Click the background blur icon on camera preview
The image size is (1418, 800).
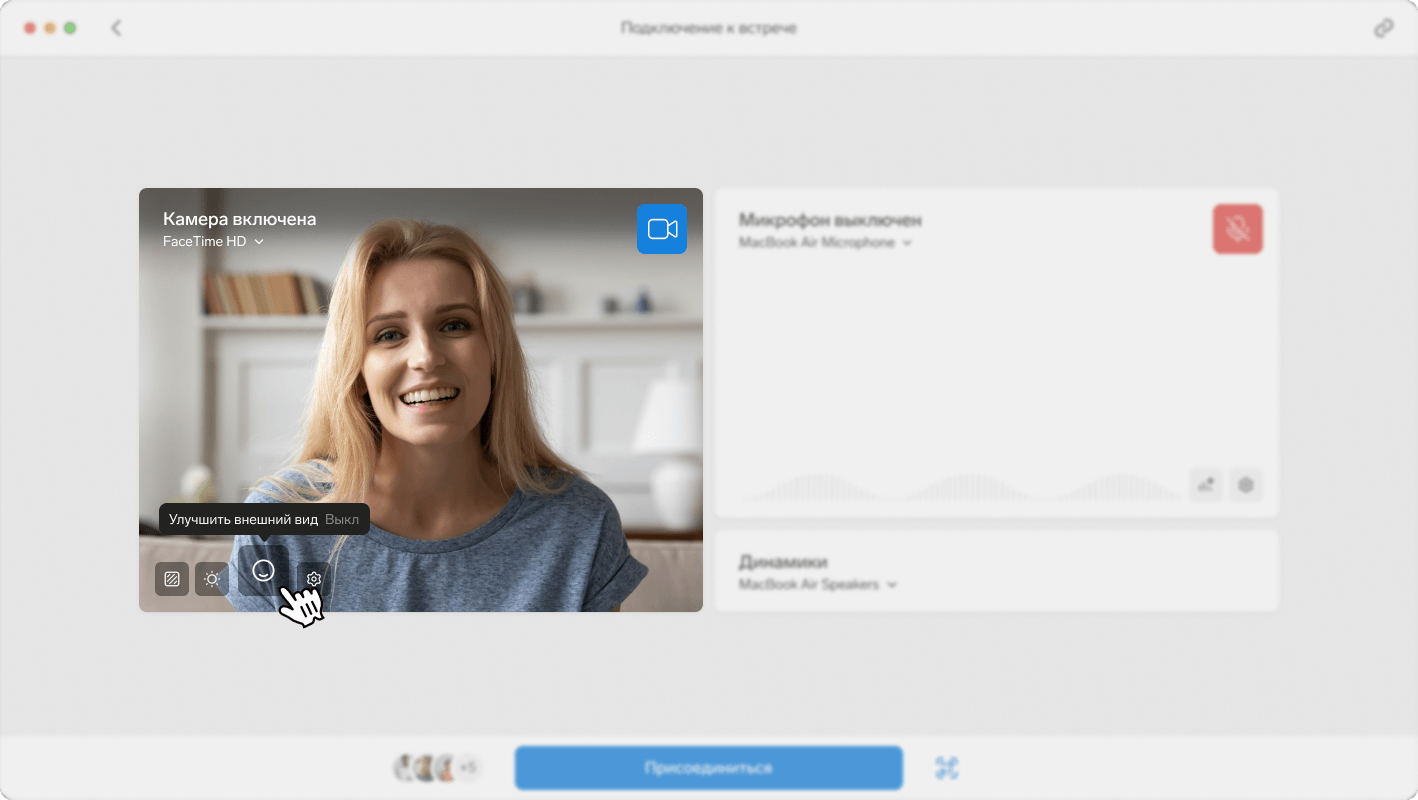coord(172,579)
